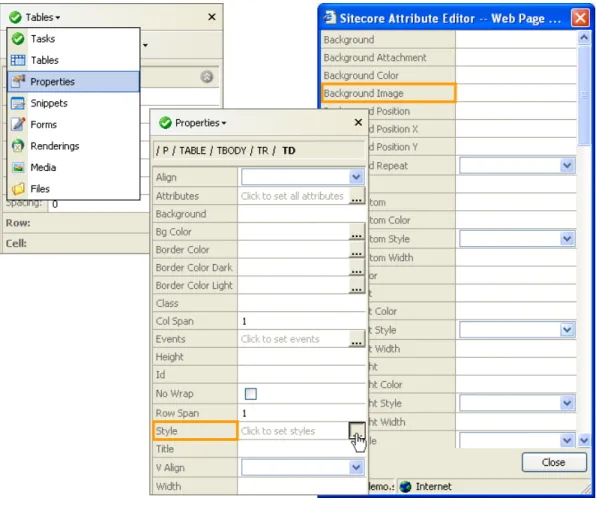Click ellipsis button for Border Color row
Screen dimensions: 596x507
click(357, 249)
